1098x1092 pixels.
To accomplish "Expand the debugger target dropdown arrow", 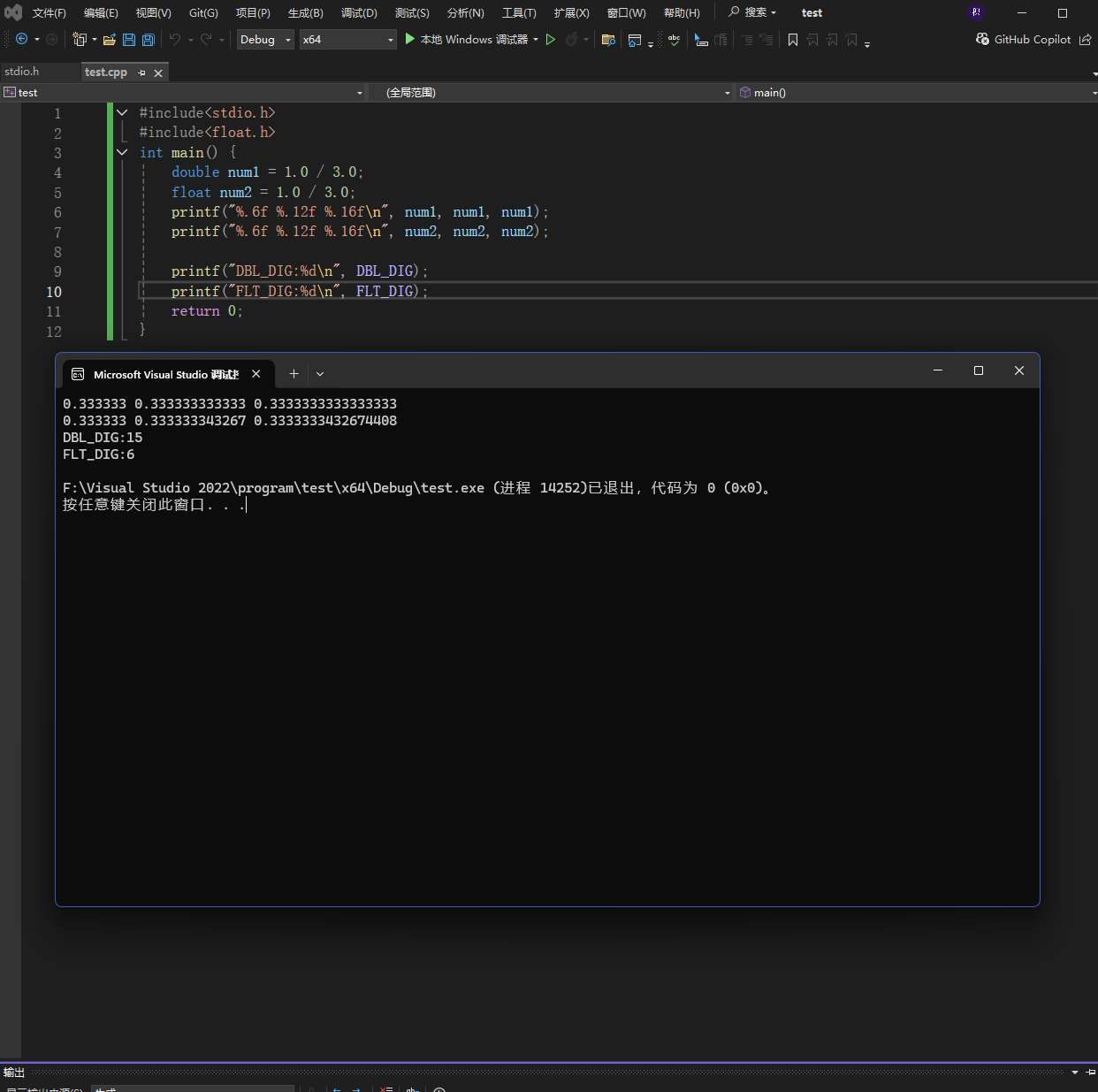I will click(x=536, y=39).
